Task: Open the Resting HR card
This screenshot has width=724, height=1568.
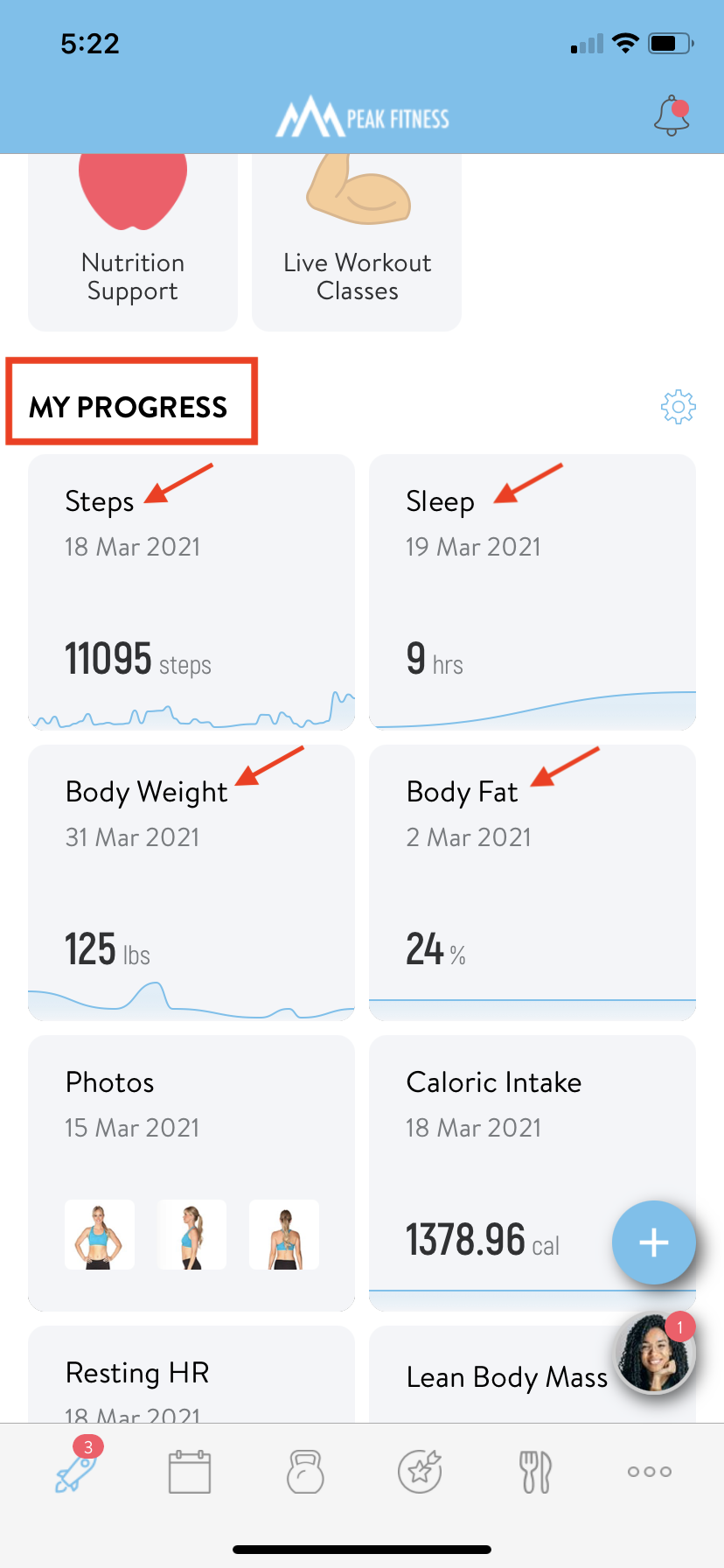Action: [x=191, y=1375]
